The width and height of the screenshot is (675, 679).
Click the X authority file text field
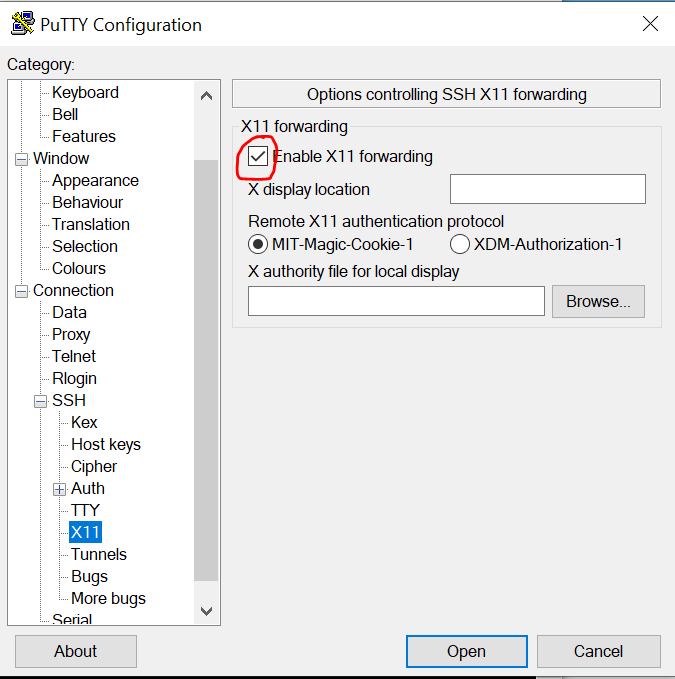tap(396, 301)
